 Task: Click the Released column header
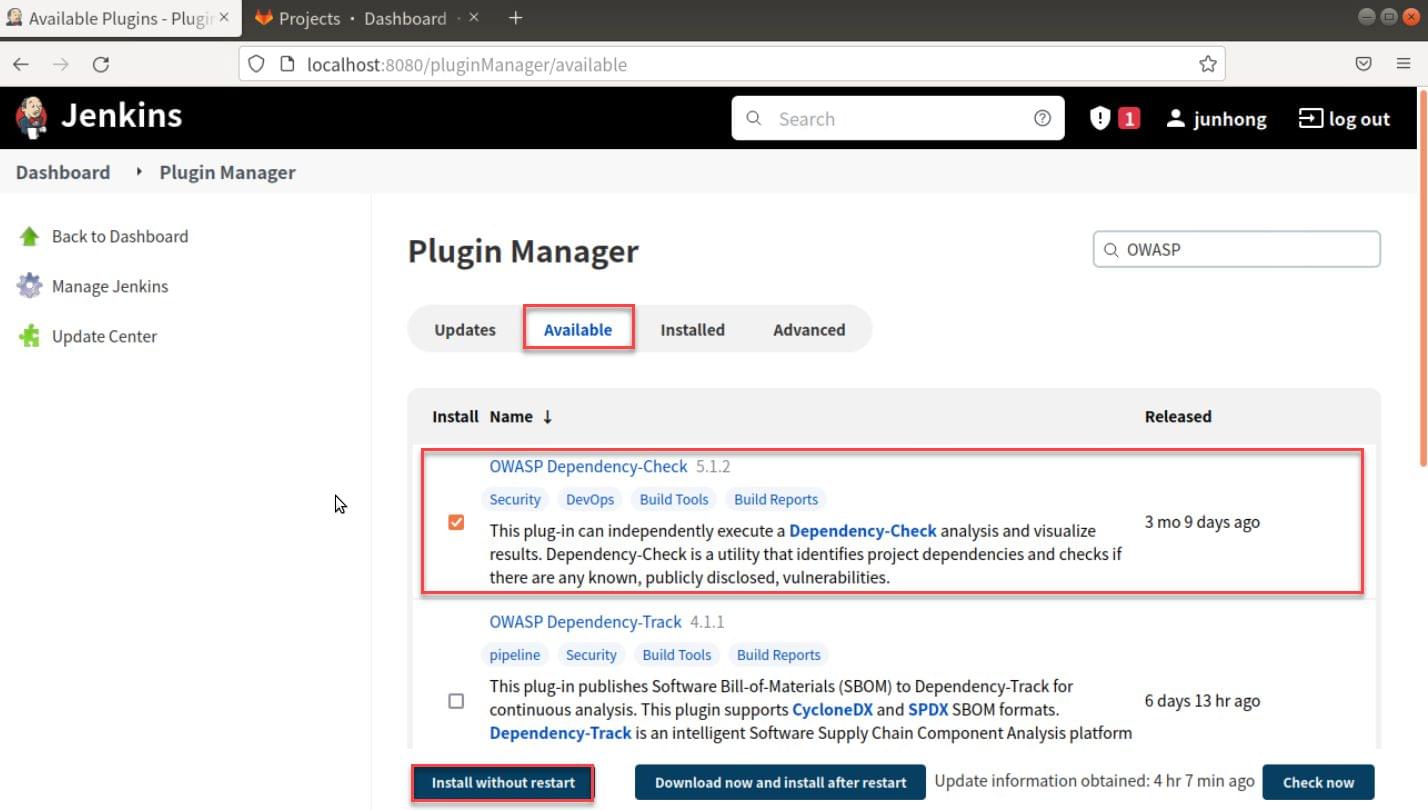(x=1178, y=417)
